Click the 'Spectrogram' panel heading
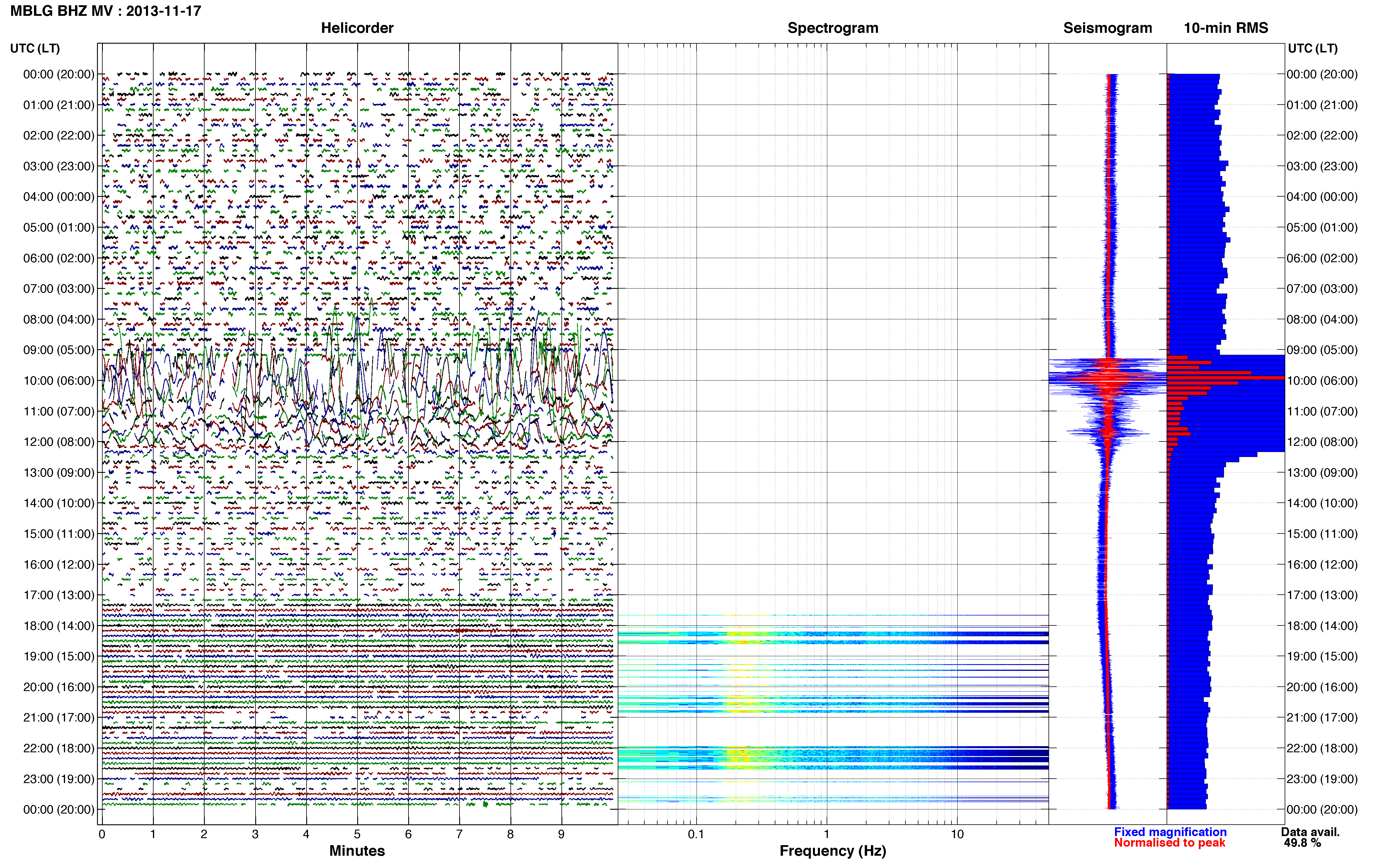The image size is (1389, 868). [x=833, y=28]
